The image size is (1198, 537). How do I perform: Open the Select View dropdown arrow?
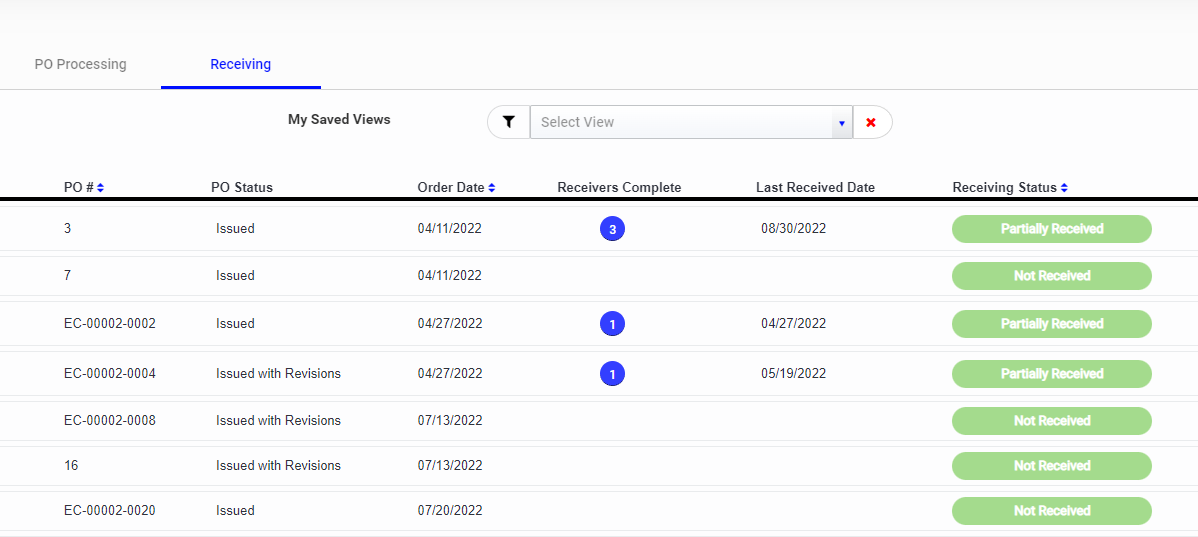click(842, 122)
